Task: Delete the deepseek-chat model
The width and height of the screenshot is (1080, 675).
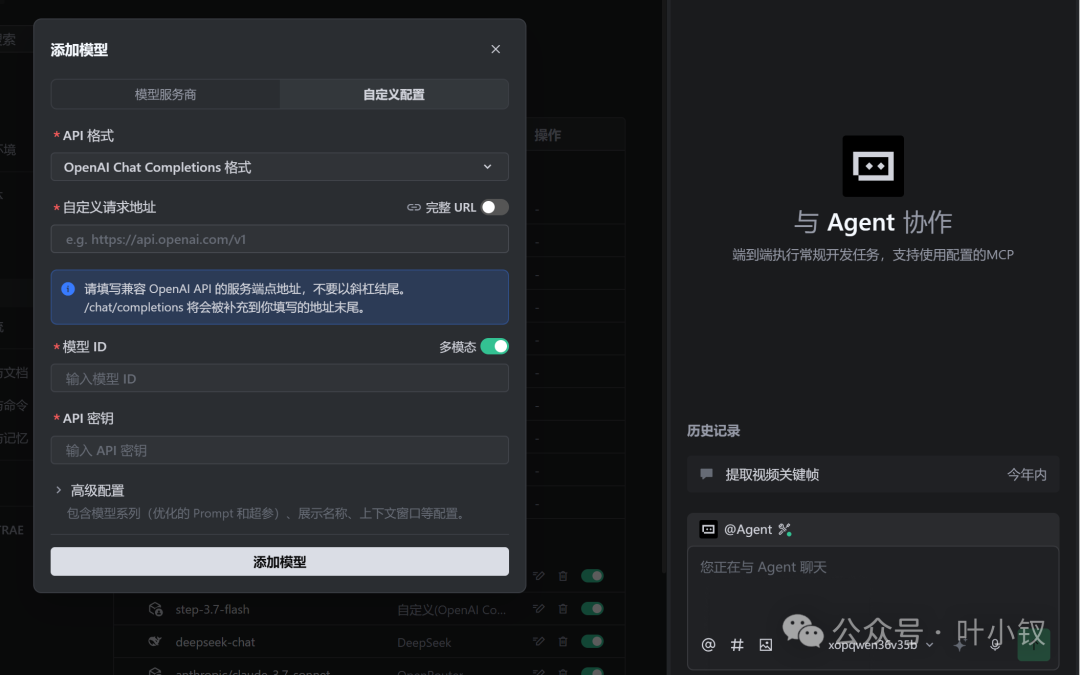Action: (563, 642)
